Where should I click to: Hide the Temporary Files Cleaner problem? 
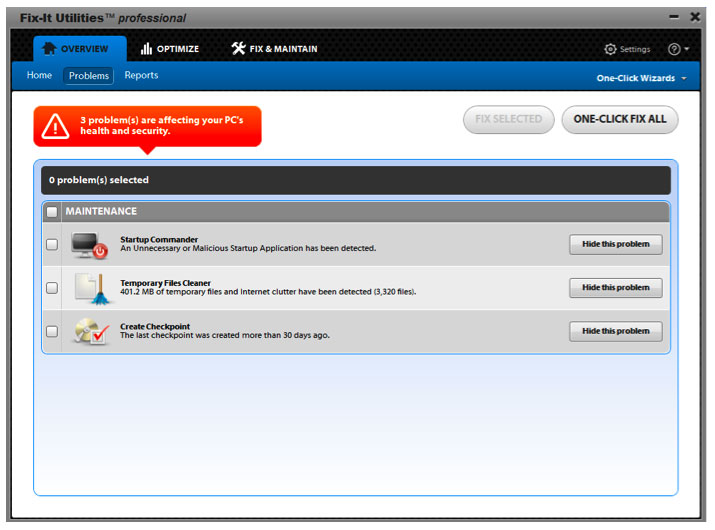coord(616,288)
